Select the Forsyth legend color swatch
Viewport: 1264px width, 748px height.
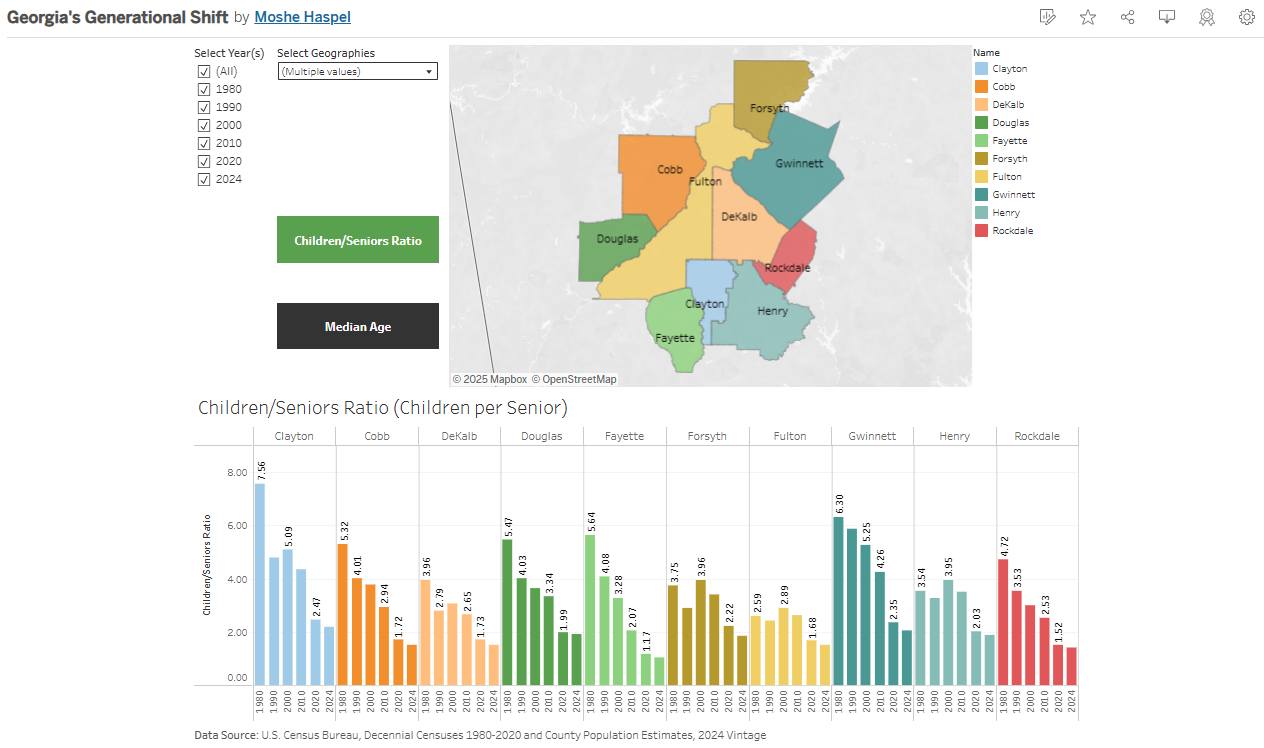(x=981, y=159)
